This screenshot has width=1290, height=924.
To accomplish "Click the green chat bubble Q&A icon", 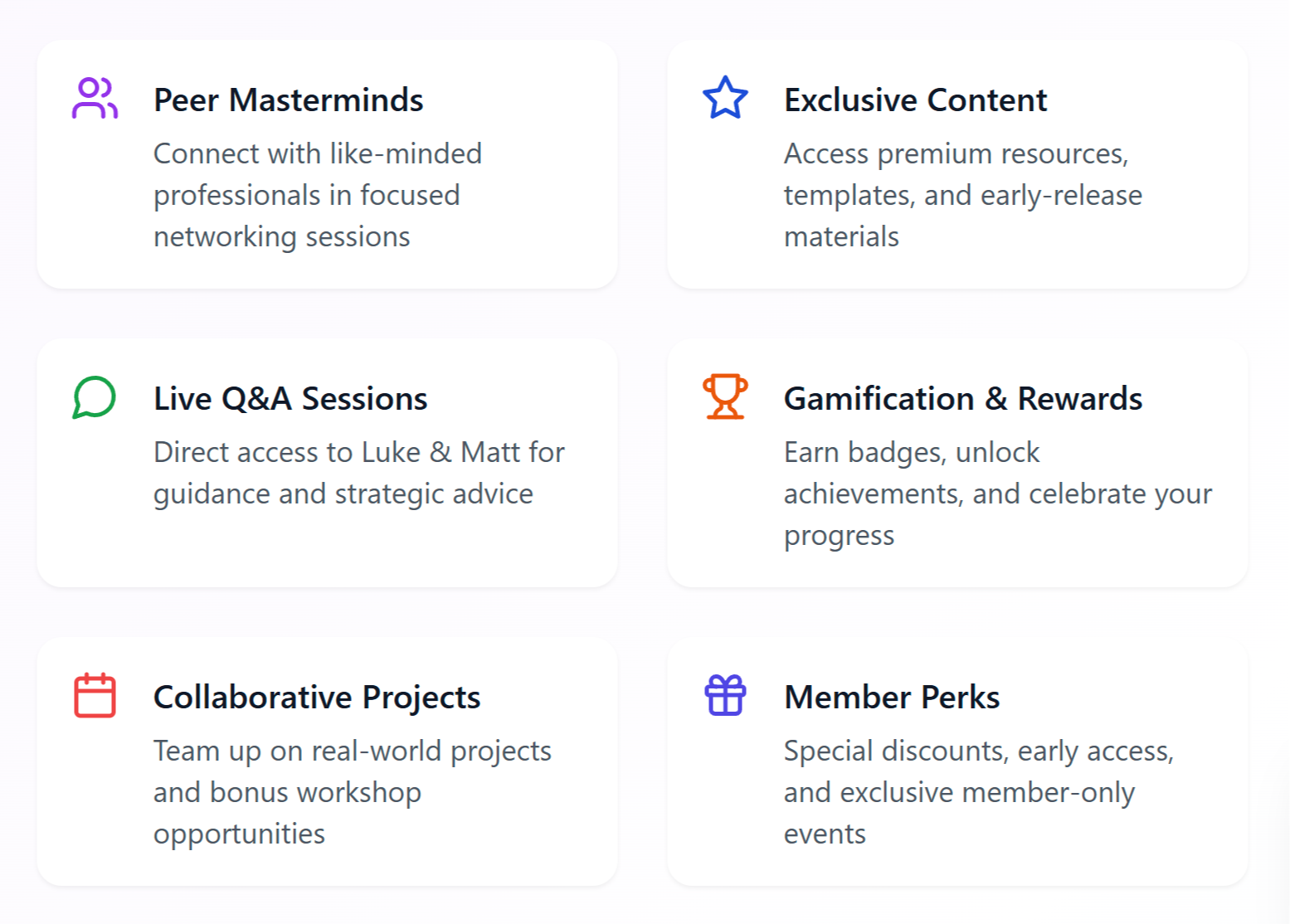I will tap(95, 397).
